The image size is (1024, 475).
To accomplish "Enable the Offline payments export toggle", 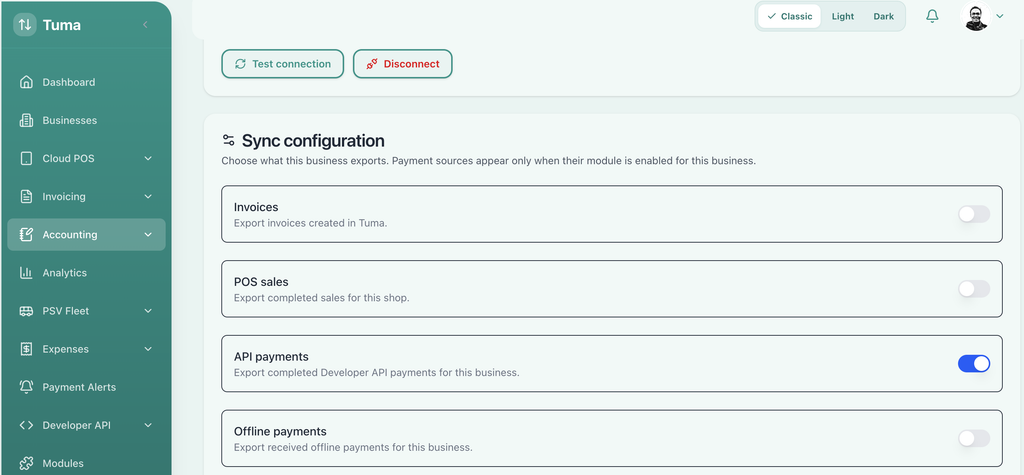I will pyautogui.click(x=974, y=438).
